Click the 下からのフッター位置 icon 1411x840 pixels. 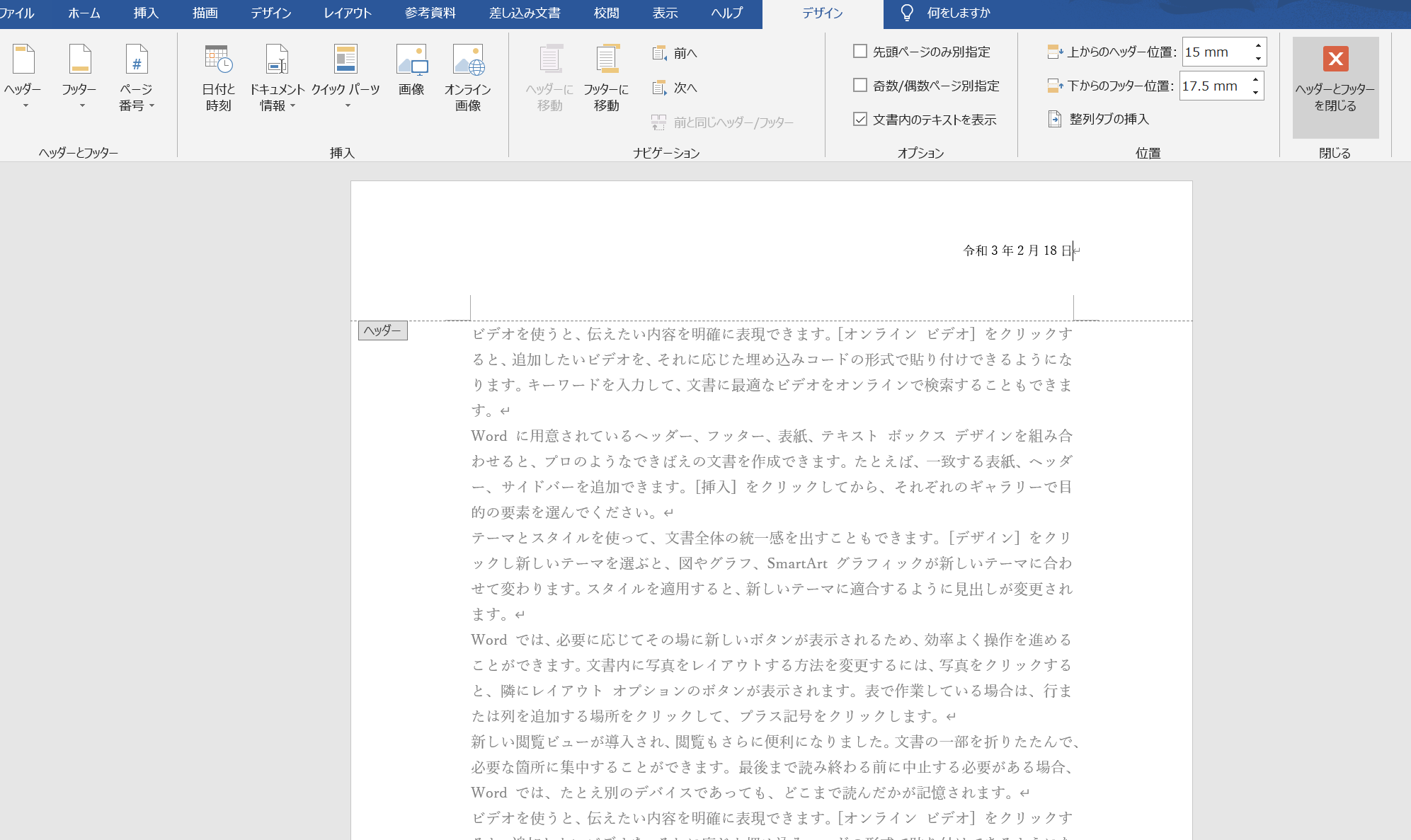pos(1055,86)
